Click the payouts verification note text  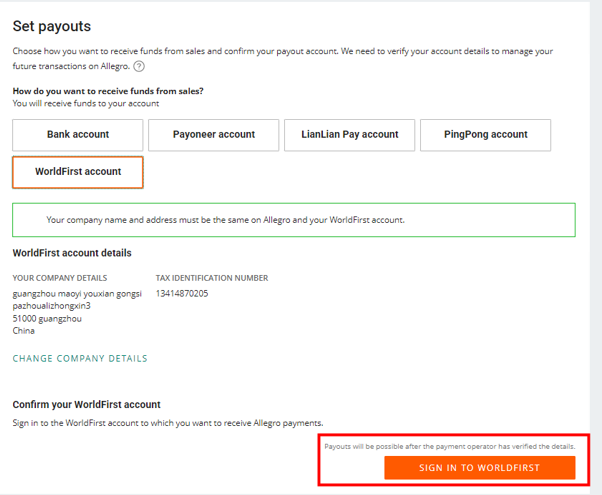[449, 446]
